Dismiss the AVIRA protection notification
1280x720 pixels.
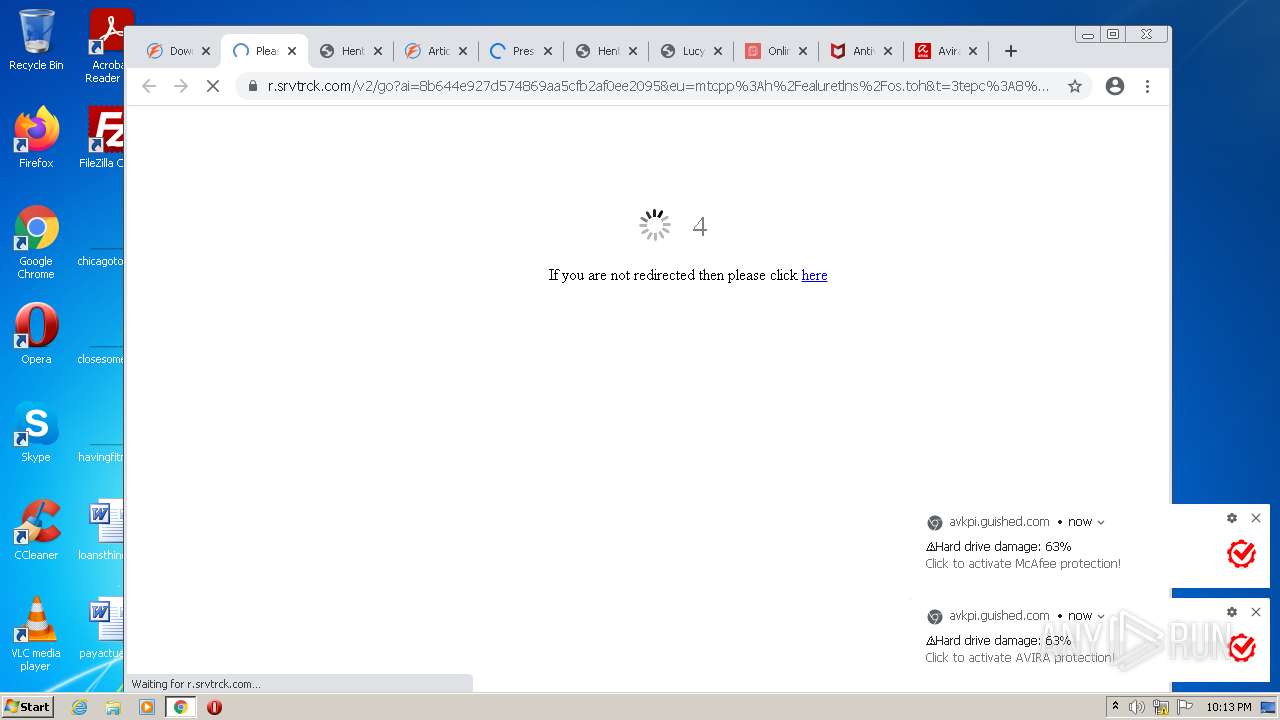tap(1256, 612)
